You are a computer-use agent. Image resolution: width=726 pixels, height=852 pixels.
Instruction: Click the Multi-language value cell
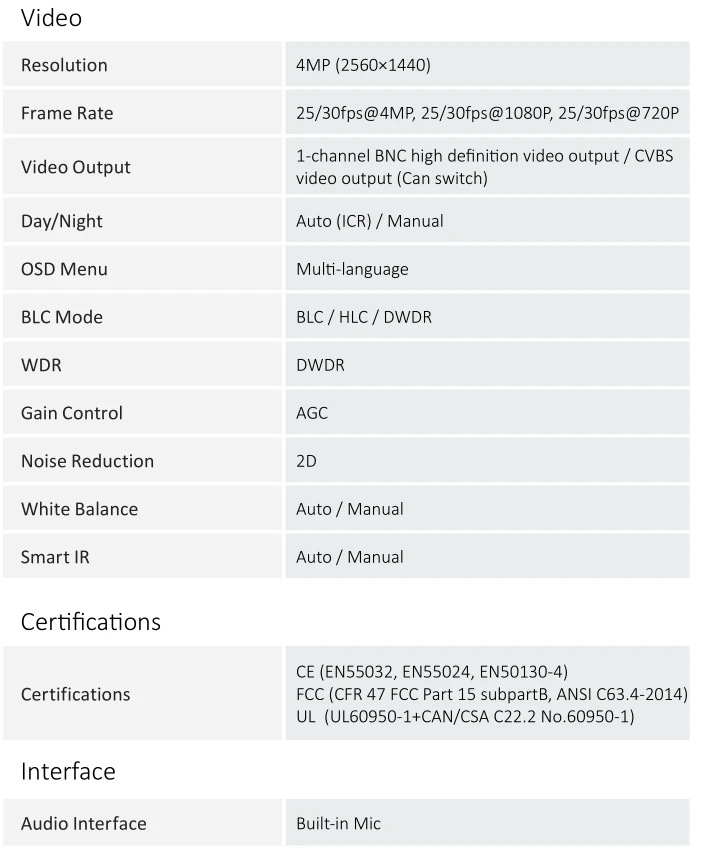[487, 268]
